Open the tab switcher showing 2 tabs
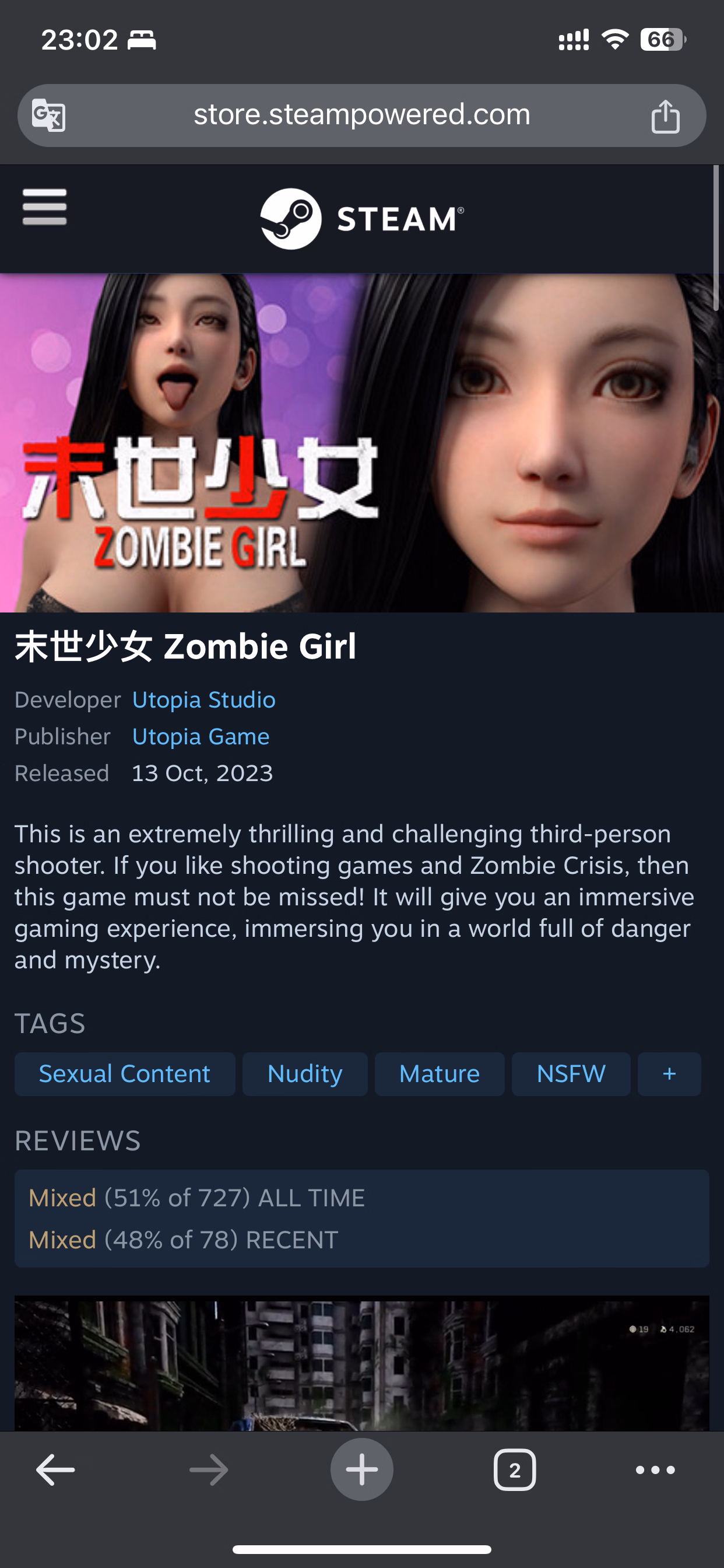724x1568 pixels. pyautogui.click(x=515, y=1470)
